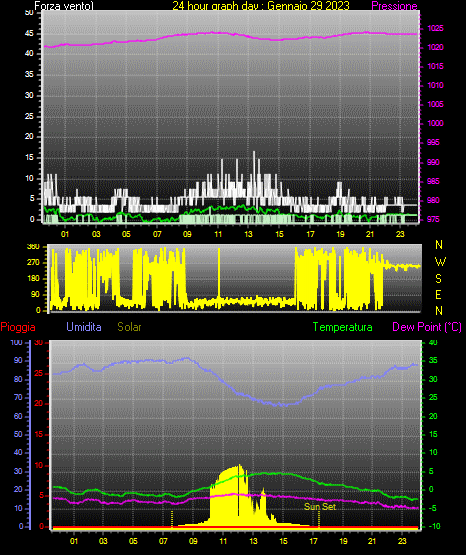Click the Temperatura legend label
This screenshot has width=466, height=555.
tap(343, 327)
